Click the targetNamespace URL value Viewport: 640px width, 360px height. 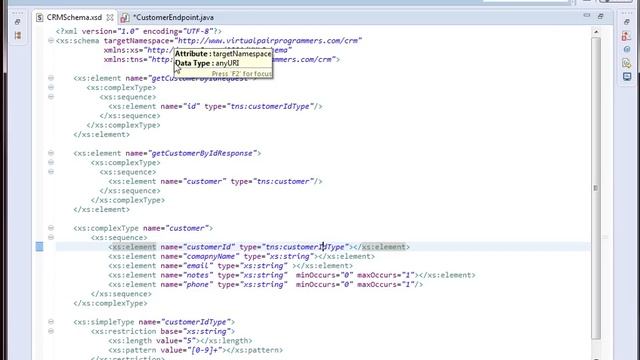268,41
